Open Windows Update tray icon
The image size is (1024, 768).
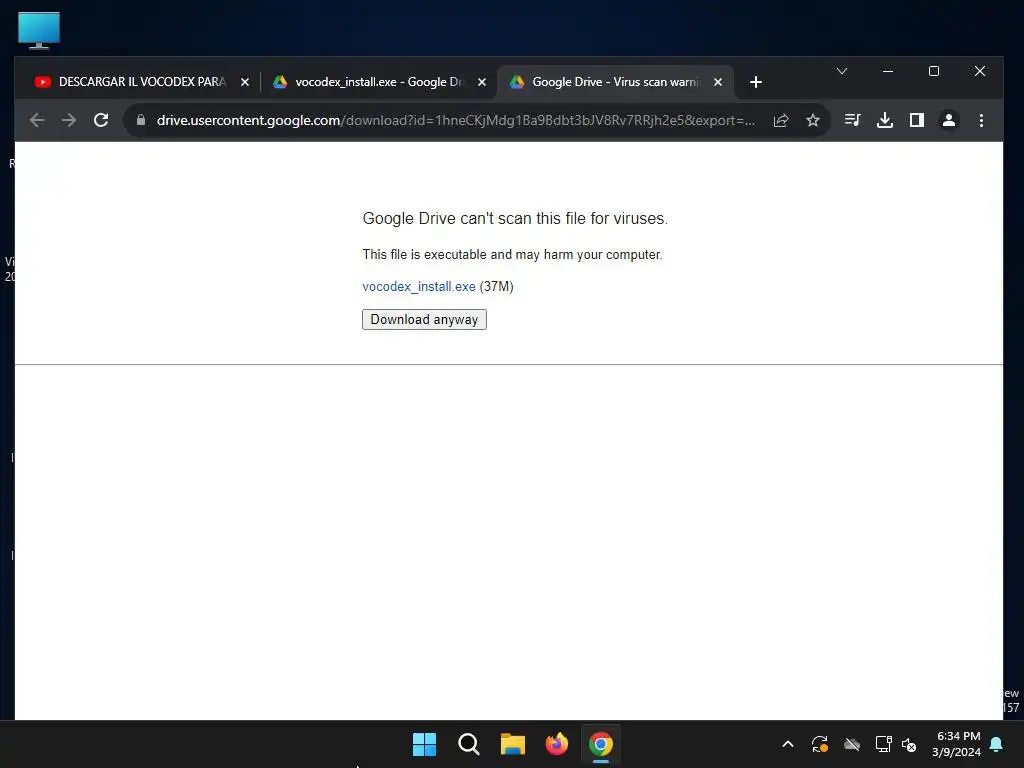click(x=820, y=744)
